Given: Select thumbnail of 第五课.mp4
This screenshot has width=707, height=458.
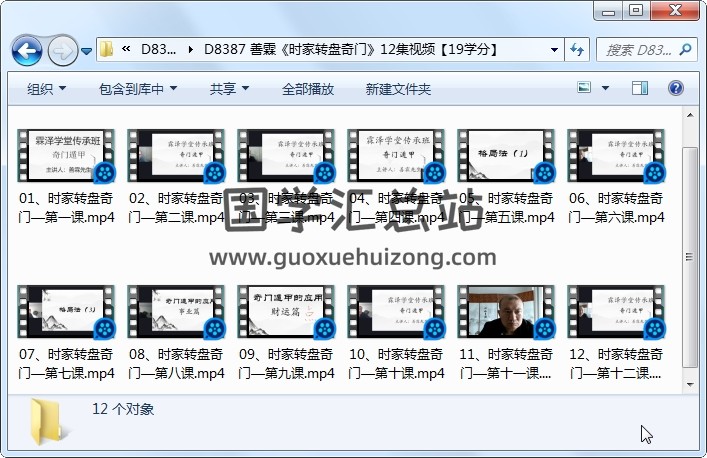Looking at the screenshot, I should pos(506,156).
